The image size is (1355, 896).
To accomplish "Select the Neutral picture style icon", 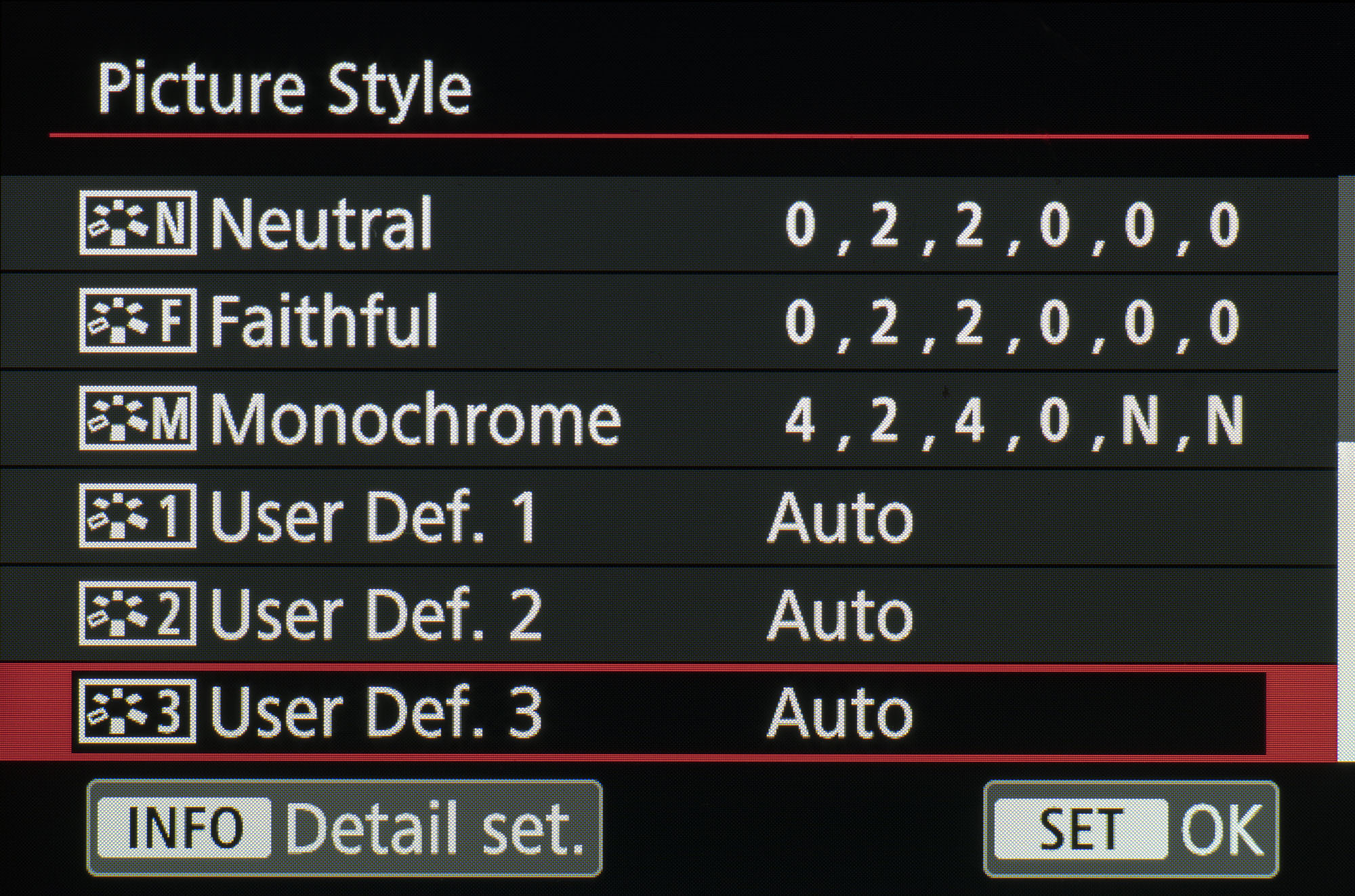I will 138,223.
